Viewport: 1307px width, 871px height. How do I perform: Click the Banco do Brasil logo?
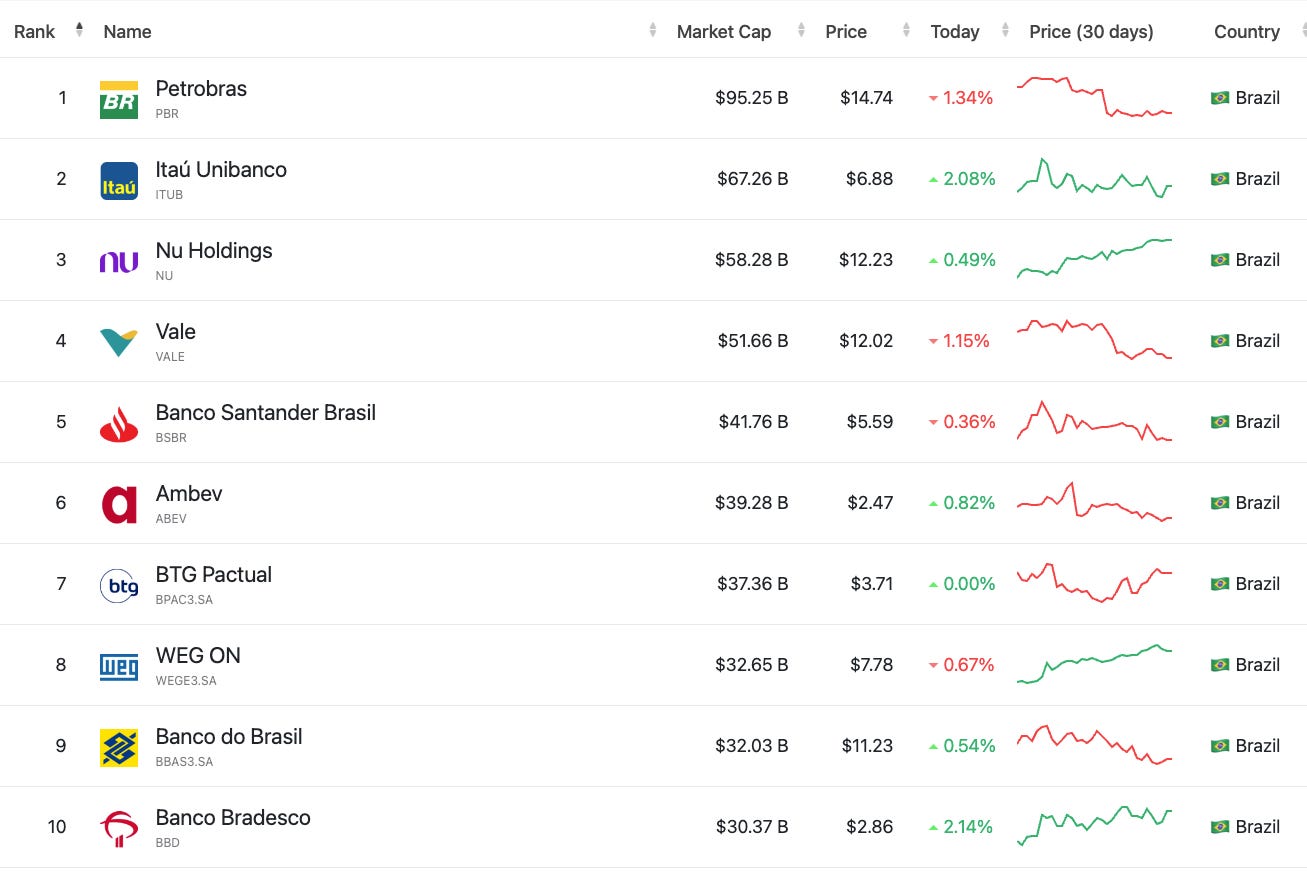pyautogui.click(x=118, y=745)
